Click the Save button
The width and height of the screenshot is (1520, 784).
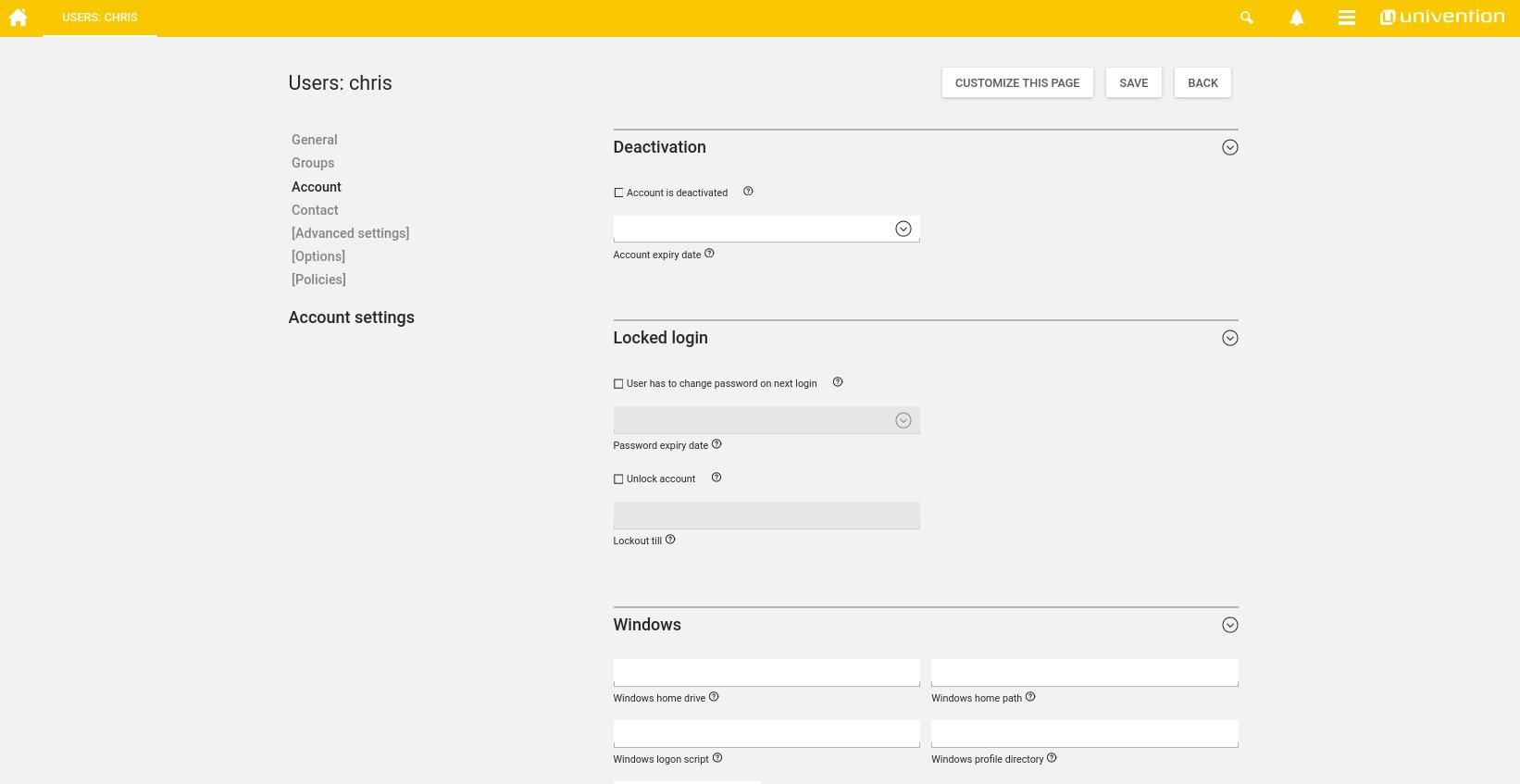click(x=1133, y=82)
